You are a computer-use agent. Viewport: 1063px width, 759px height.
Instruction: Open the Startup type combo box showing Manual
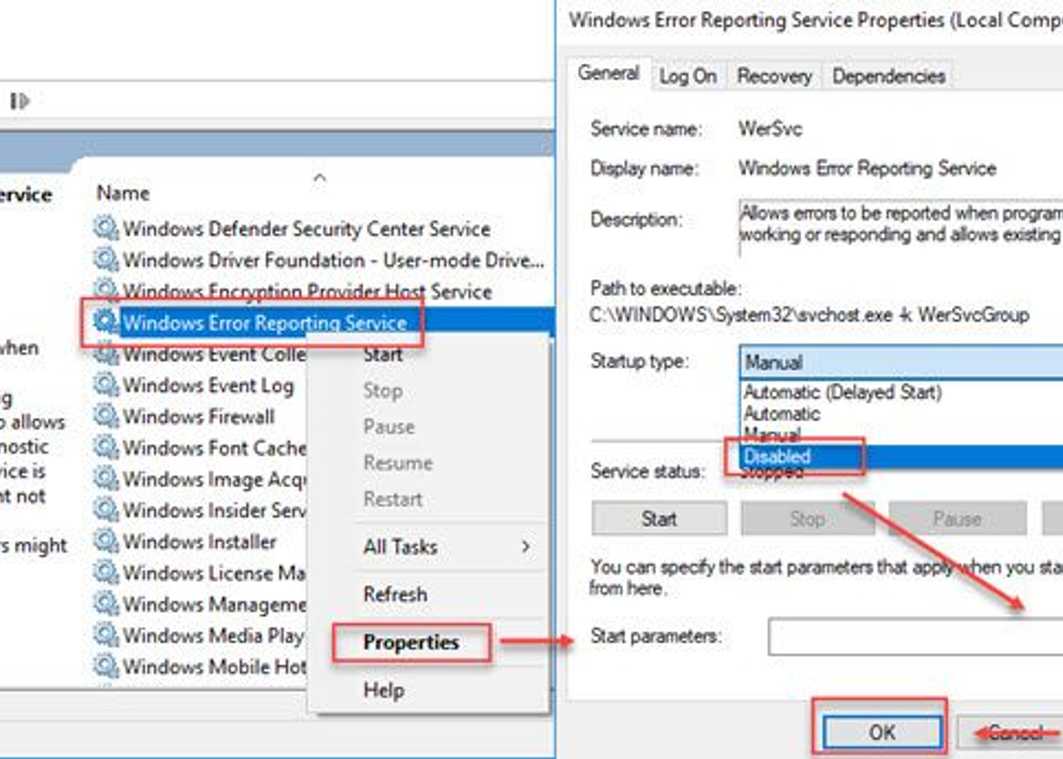(x=901, y=363)
